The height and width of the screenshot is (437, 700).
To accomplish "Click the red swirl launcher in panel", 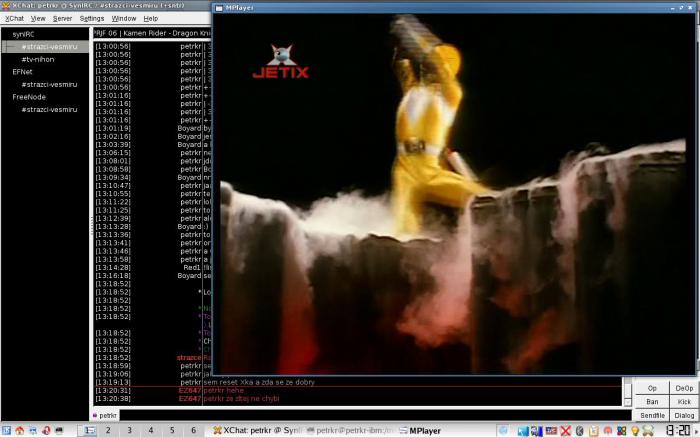I will pos(46,430).
